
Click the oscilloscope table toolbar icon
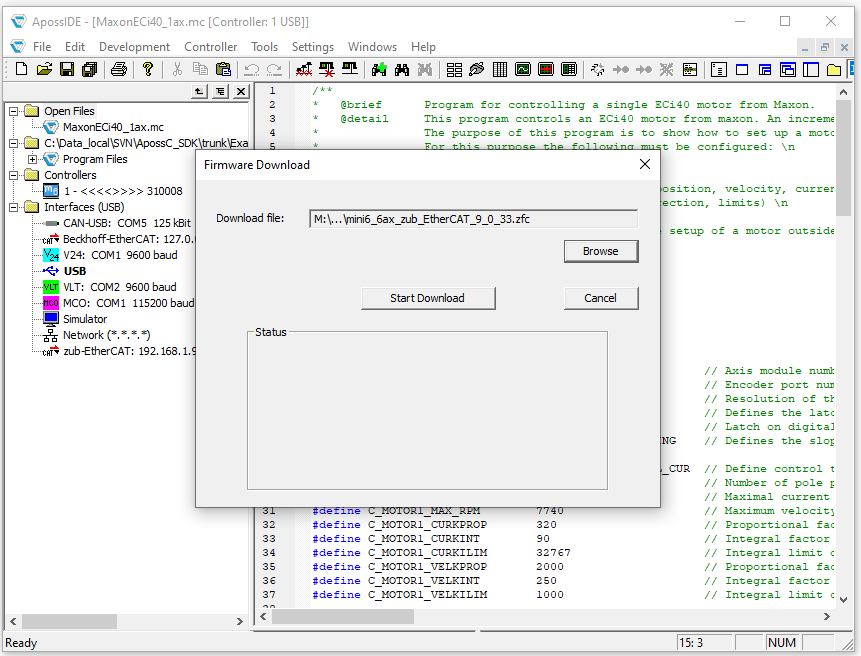click(x=569, y=69)
